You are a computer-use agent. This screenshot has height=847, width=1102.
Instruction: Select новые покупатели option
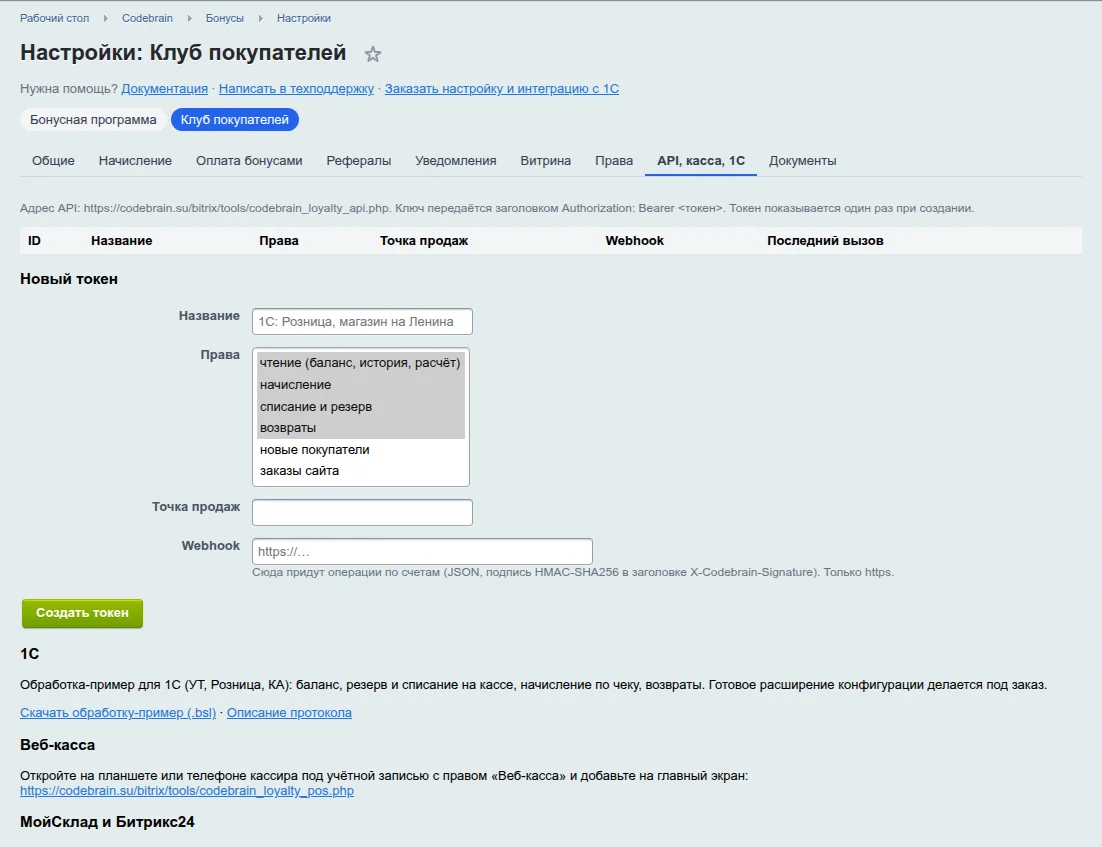(361, 449)
